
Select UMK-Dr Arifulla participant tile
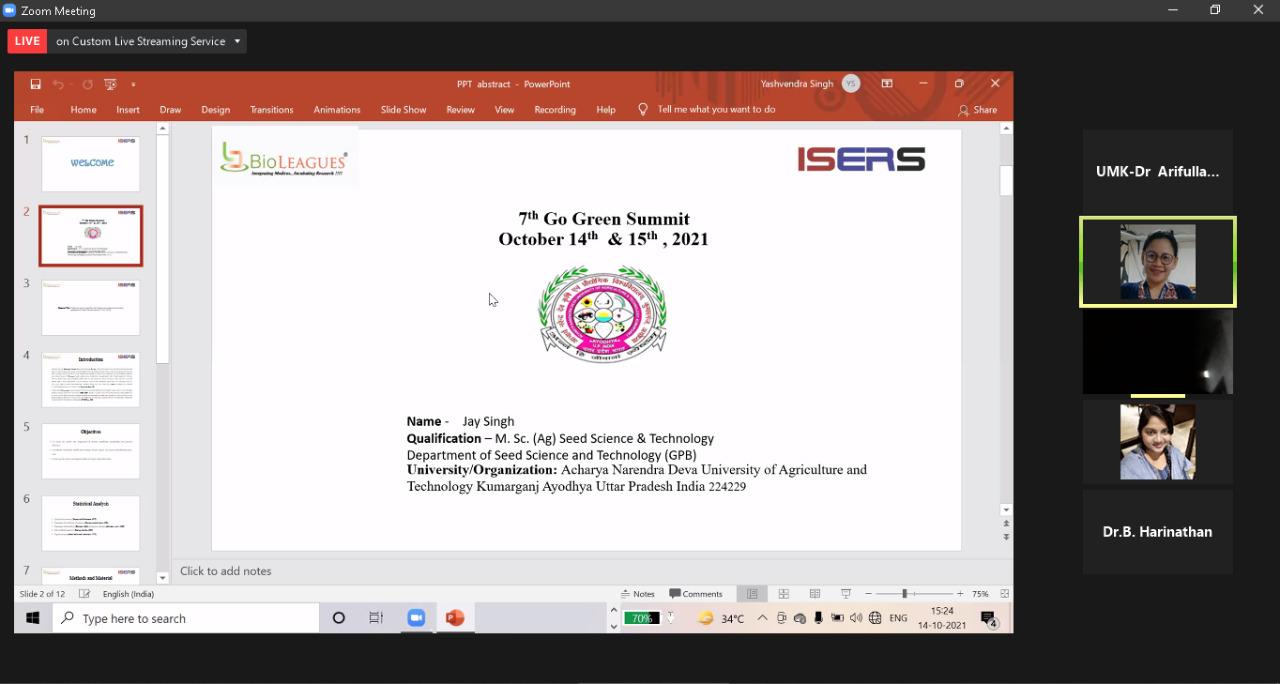point(1158,171)
